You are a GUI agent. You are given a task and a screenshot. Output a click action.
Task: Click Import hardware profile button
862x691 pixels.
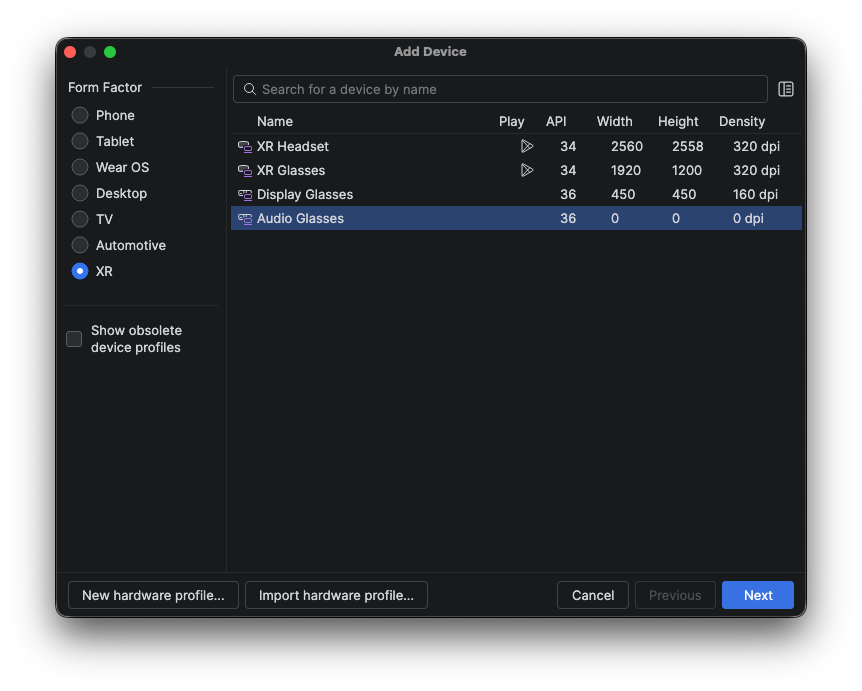pos(336,595)
